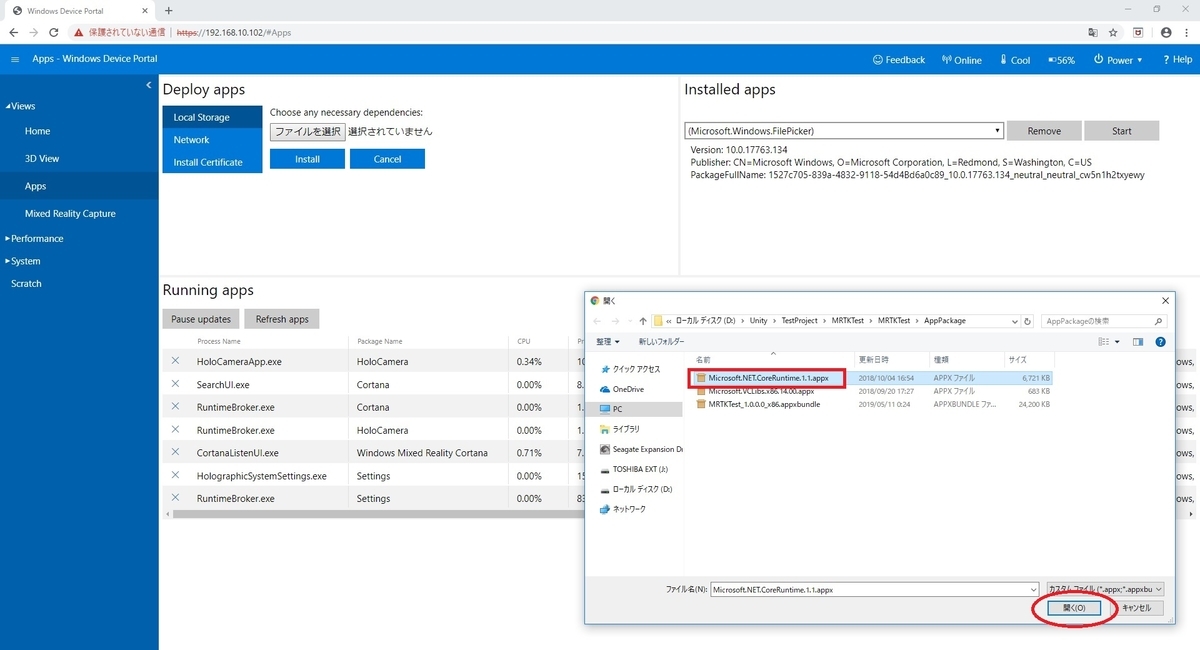The height and width of the screenshot is (650, 1200).
Task: Open the installed apps dropdown list
Action: 843,131
